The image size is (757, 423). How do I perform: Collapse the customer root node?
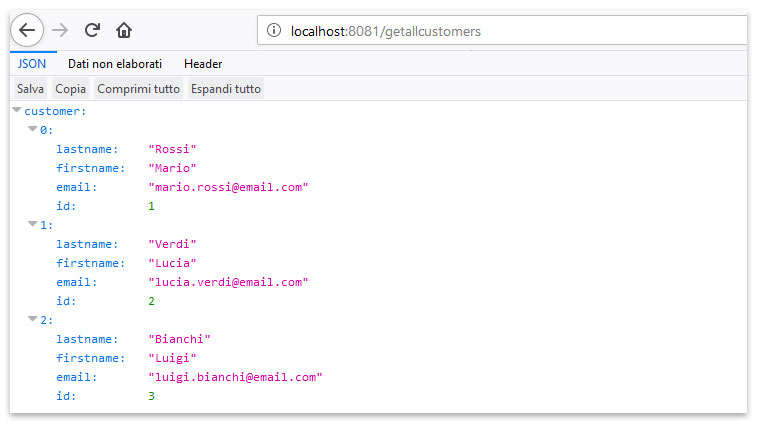click(x=17, y=111)
